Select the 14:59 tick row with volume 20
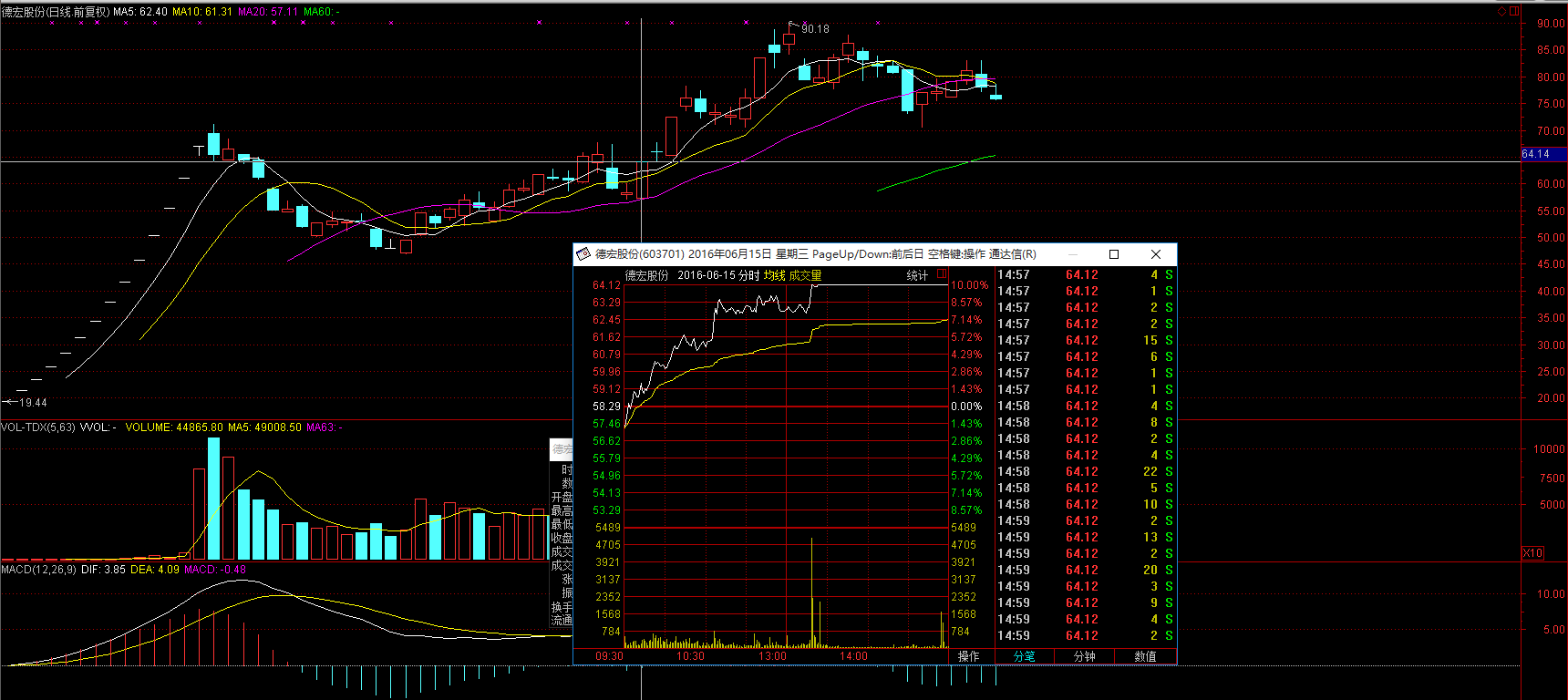The image size is (1568, 700). pyautogui.click(x=1085, y=570)
